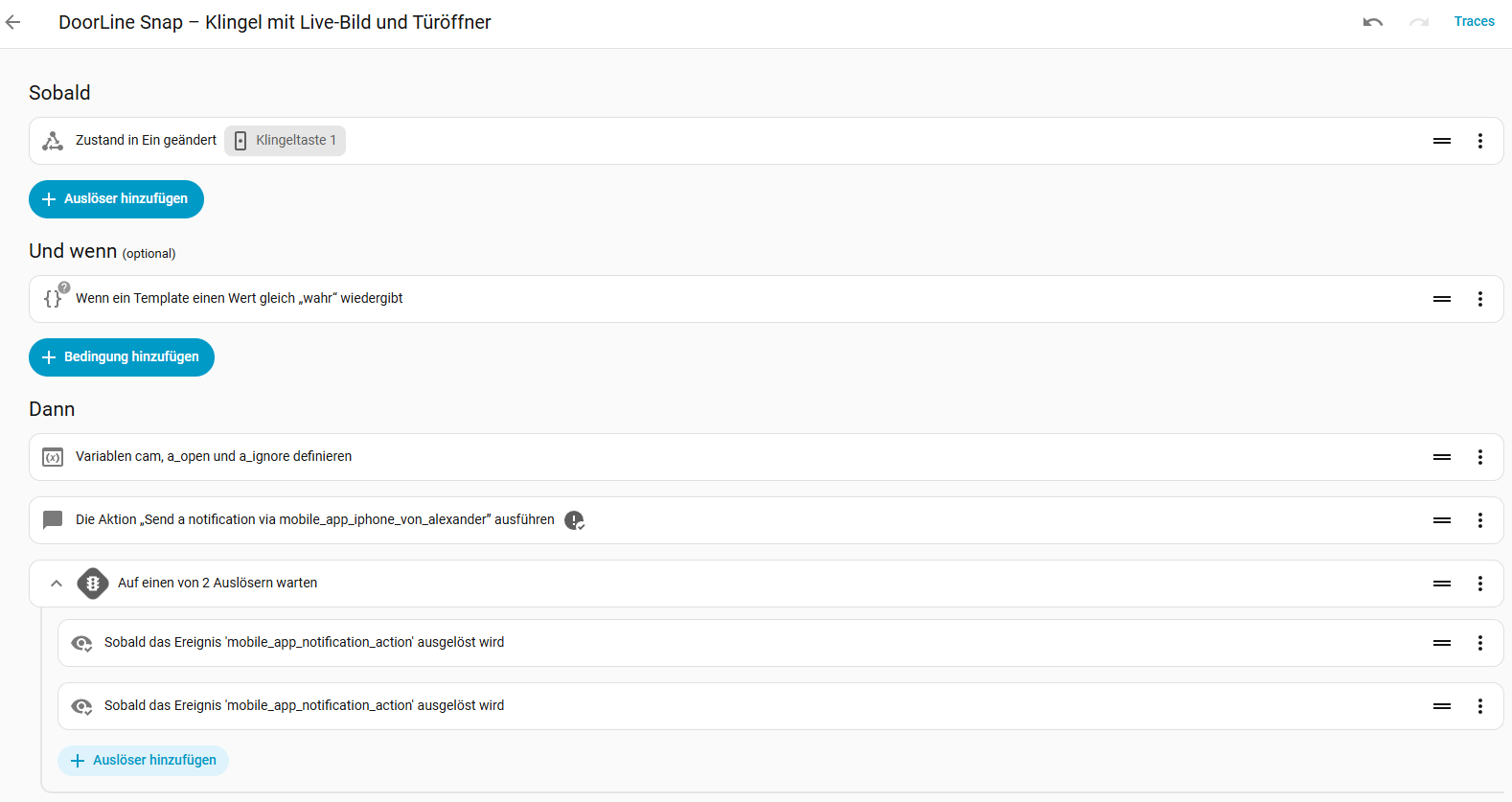Click the back arrow icon
Image resolution: width=1512 pixels, height=802 pixels.
pyautogui.click(x=13, y=22)
